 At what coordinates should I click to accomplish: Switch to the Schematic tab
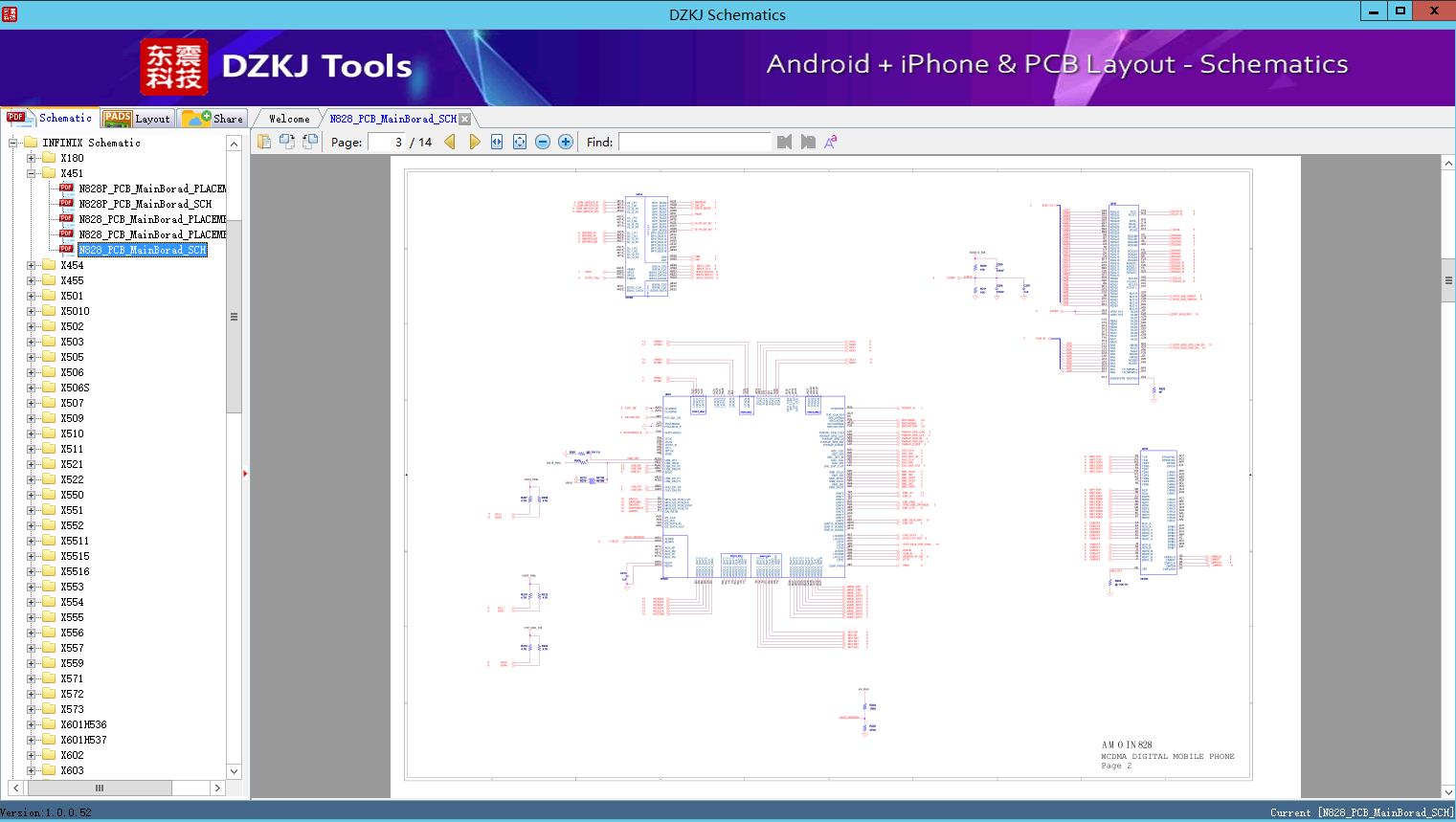[50, 118]
